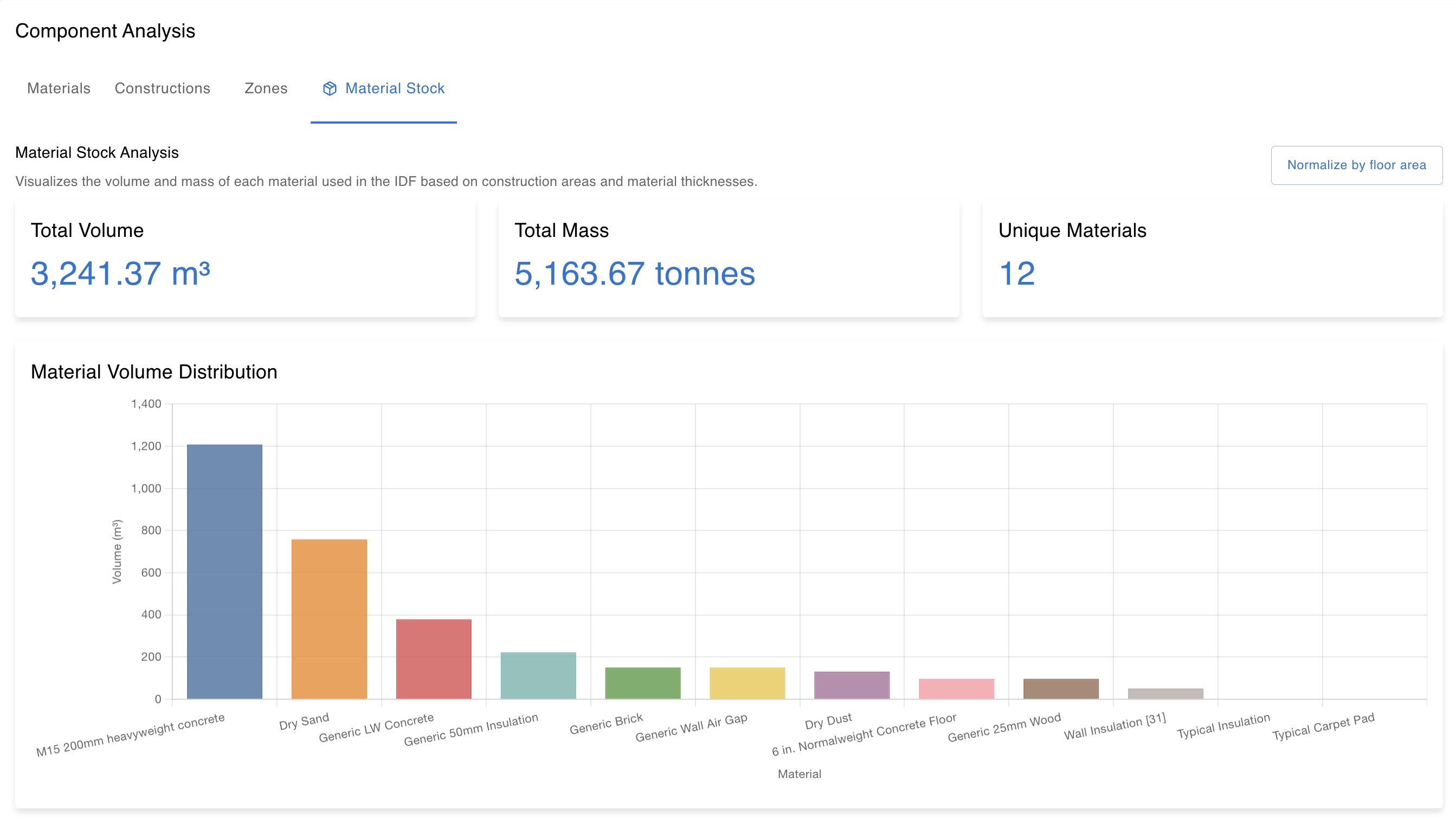The width and height of the screenshot is (1456, 823).
Task: Click the Total Mass value 5,163.67 tonnes
Action: coord(635,275)
